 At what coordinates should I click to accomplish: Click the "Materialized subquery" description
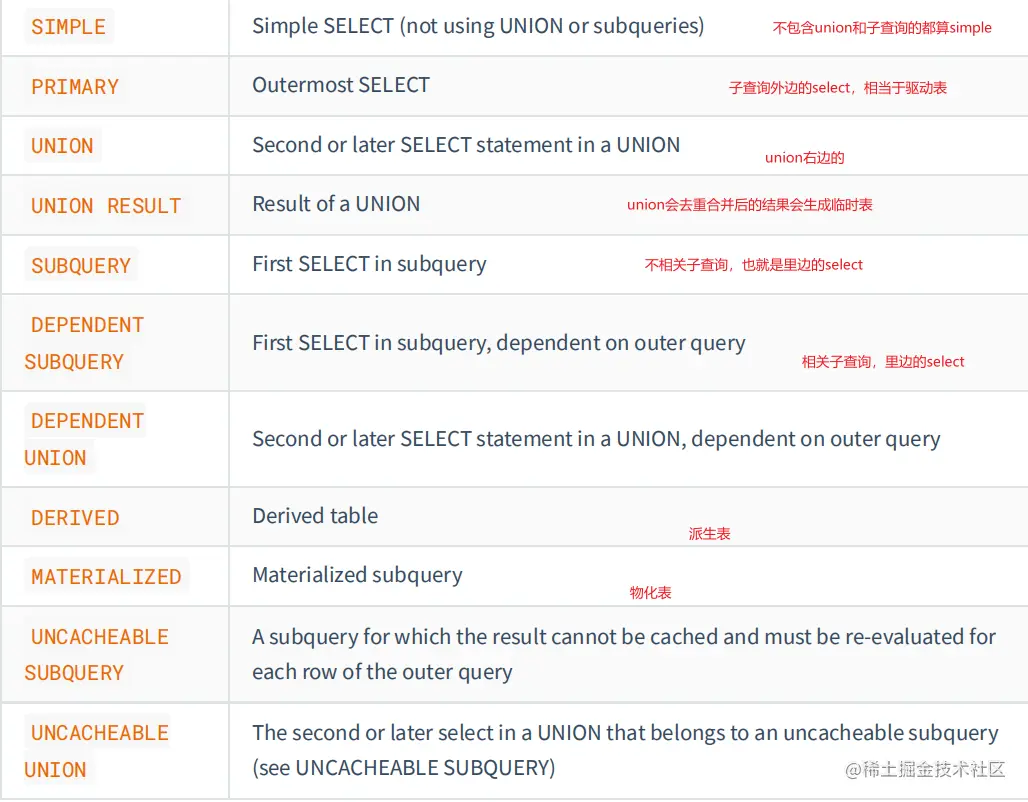[x=357, y=575]
